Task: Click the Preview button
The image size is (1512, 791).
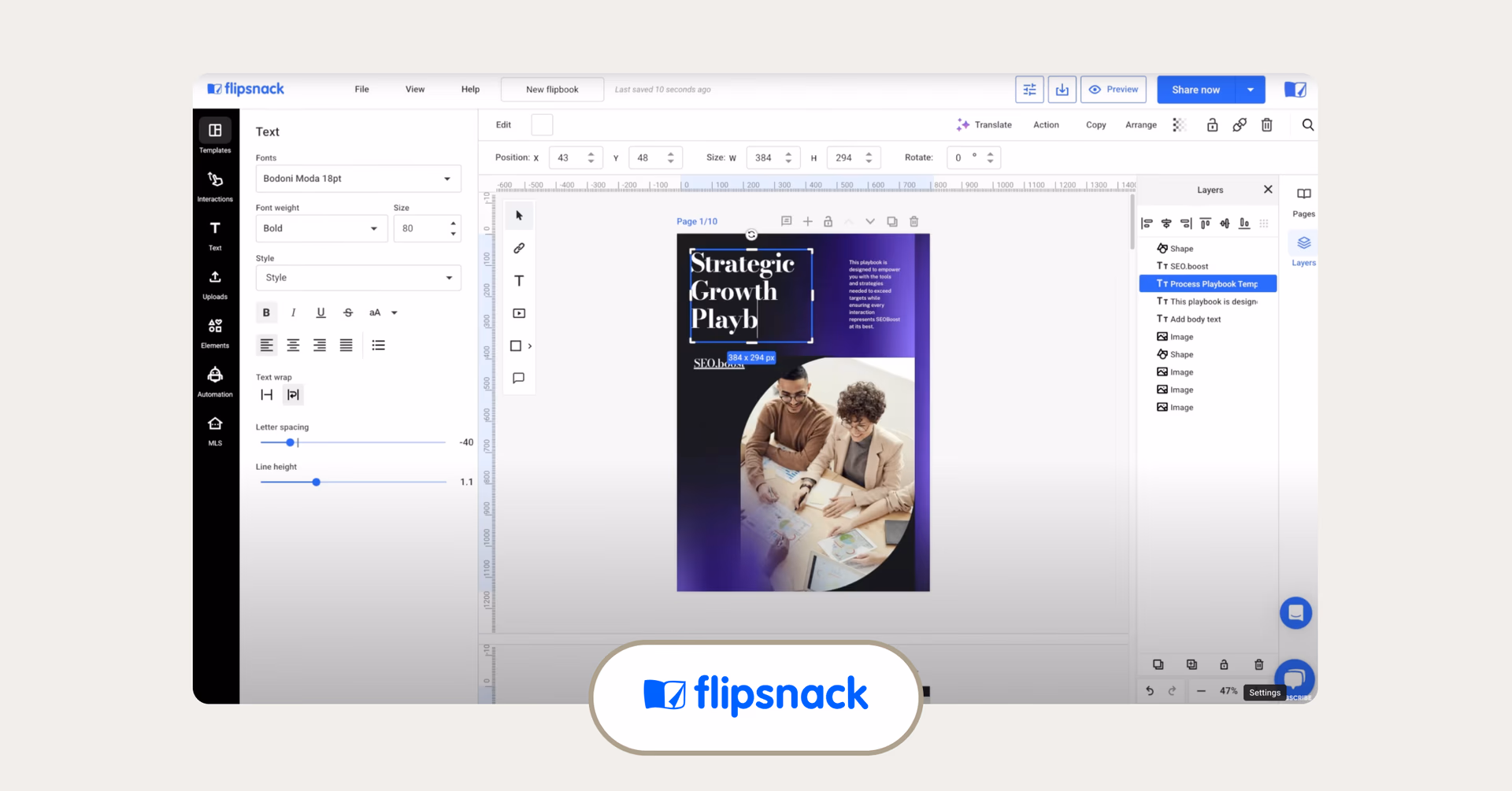Action: coord(1114,90)
